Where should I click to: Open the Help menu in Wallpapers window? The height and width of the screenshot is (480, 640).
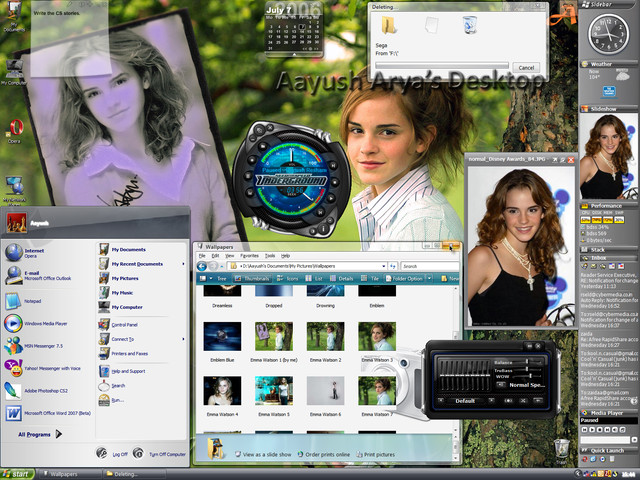click(x=285, y=256)
